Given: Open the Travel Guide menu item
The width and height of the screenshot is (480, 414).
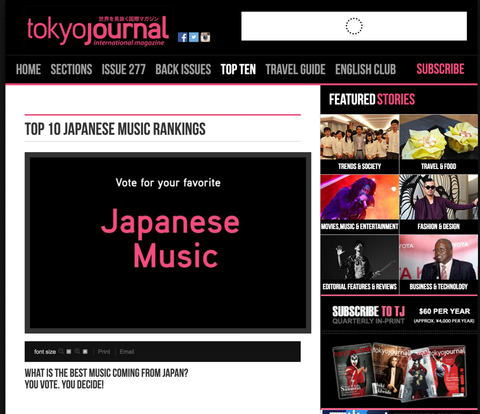Looking at the screenshot, I should (295, 69).
